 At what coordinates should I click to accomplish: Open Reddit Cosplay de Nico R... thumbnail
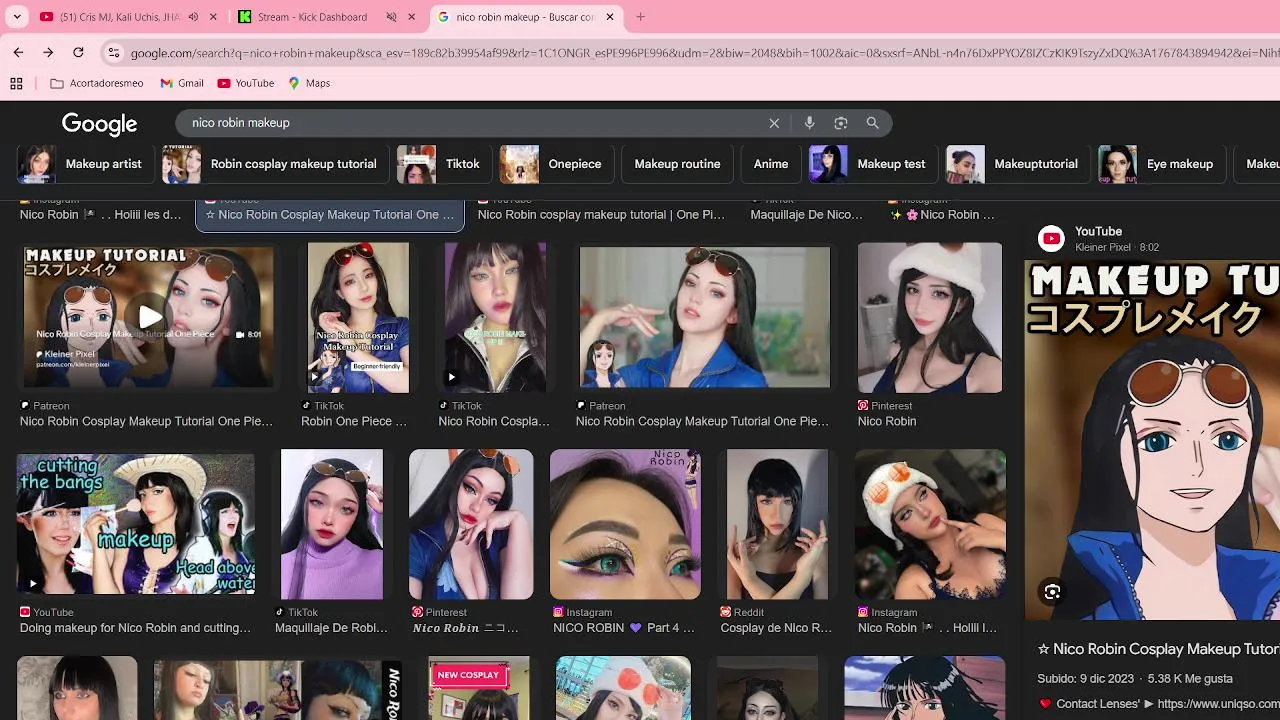point(777,524)
